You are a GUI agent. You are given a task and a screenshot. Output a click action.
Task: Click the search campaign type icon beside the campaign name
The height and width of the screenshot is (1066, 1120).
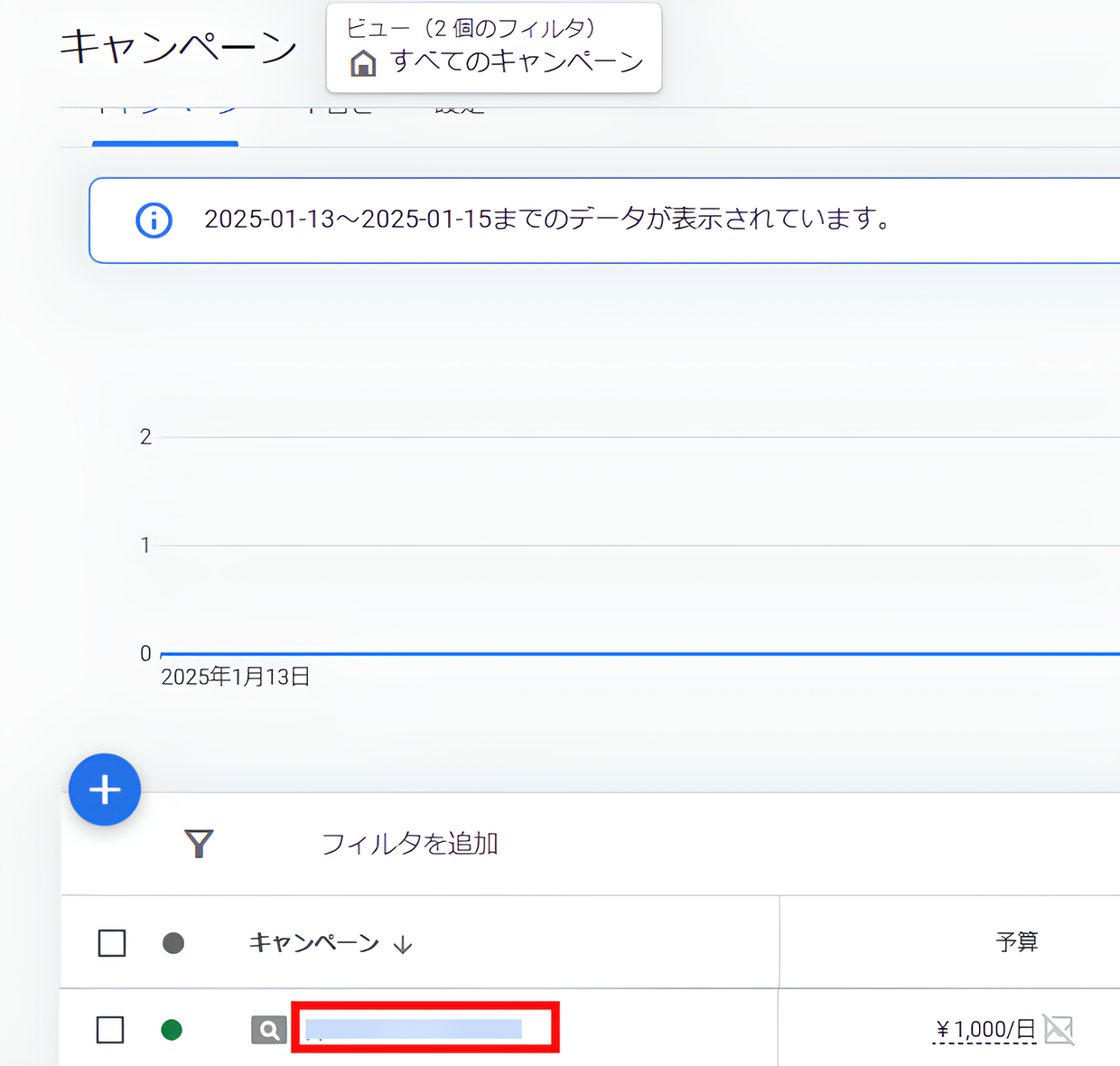point(268,1030)
